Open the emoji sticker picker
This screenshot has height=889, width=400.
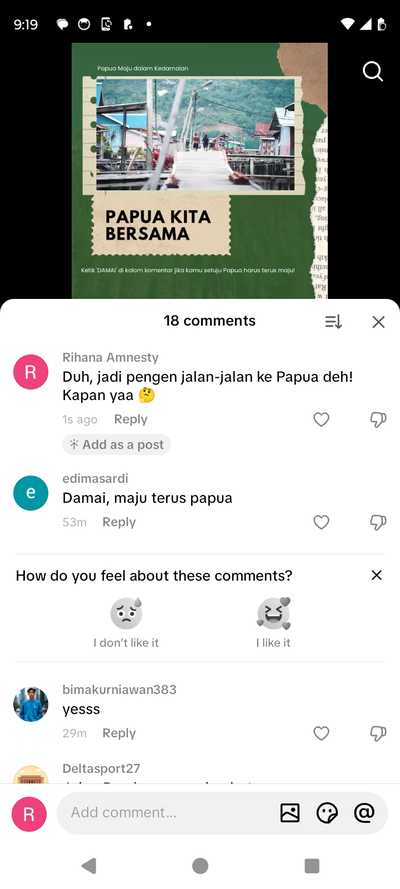click(x=327, y=813)
